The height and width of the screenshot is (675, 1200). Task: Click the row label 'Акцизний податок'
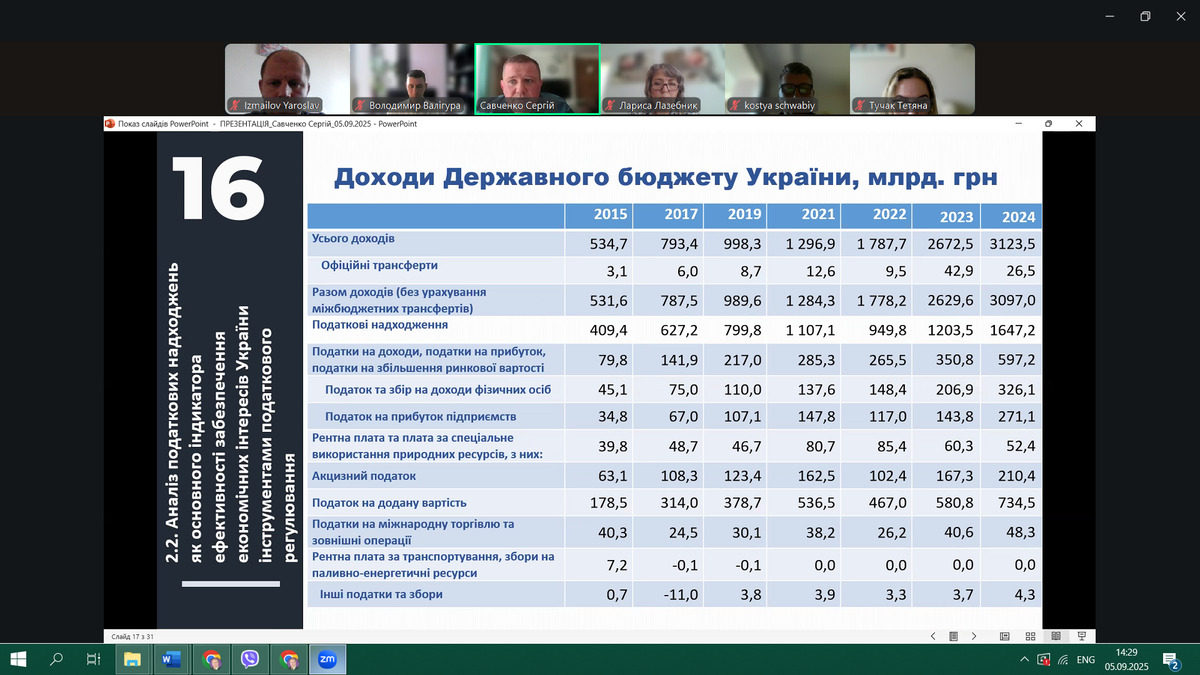[x=364, y=476]
